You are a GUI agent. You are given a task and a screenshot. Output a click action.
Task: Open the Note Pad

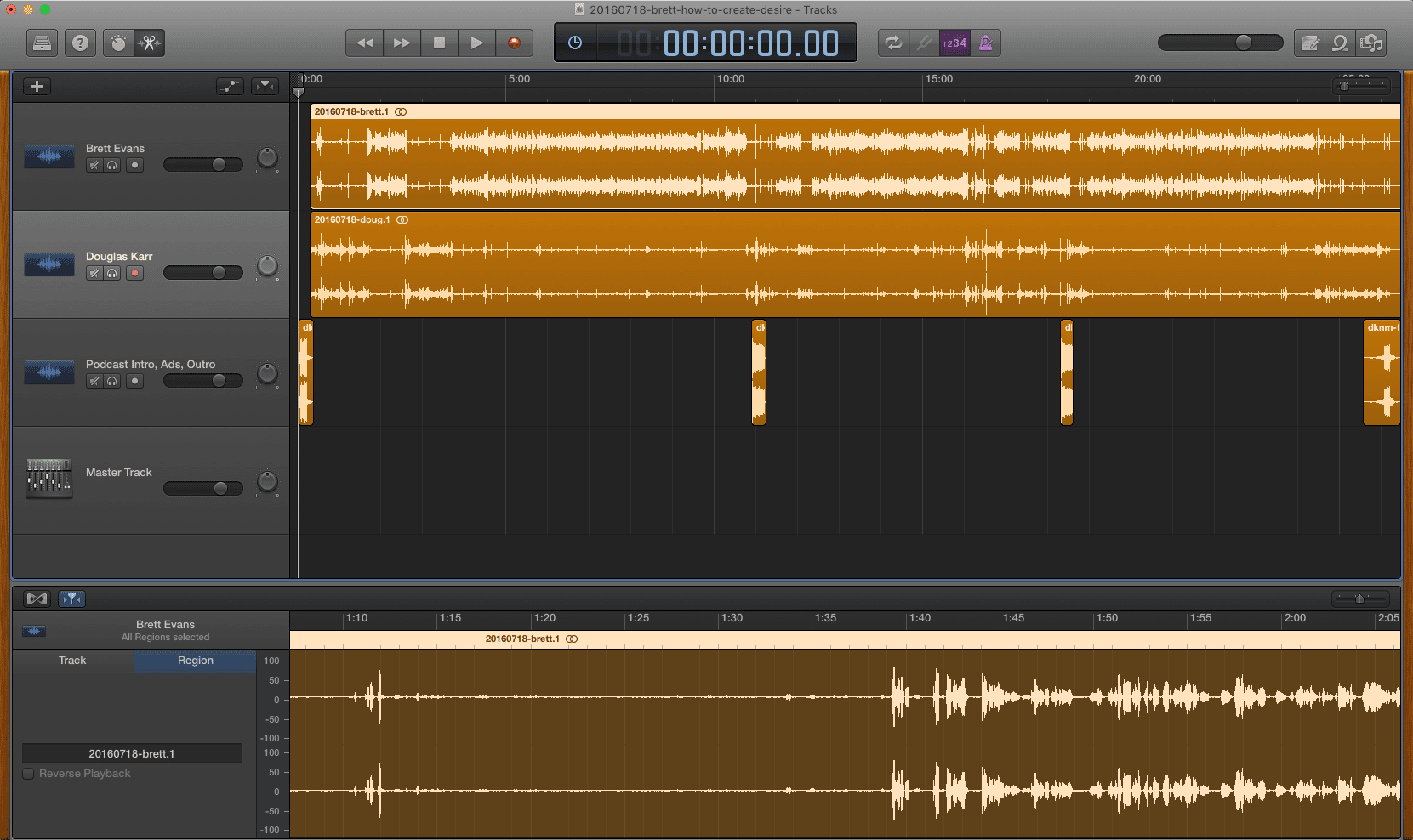(x=1310, y=43)
